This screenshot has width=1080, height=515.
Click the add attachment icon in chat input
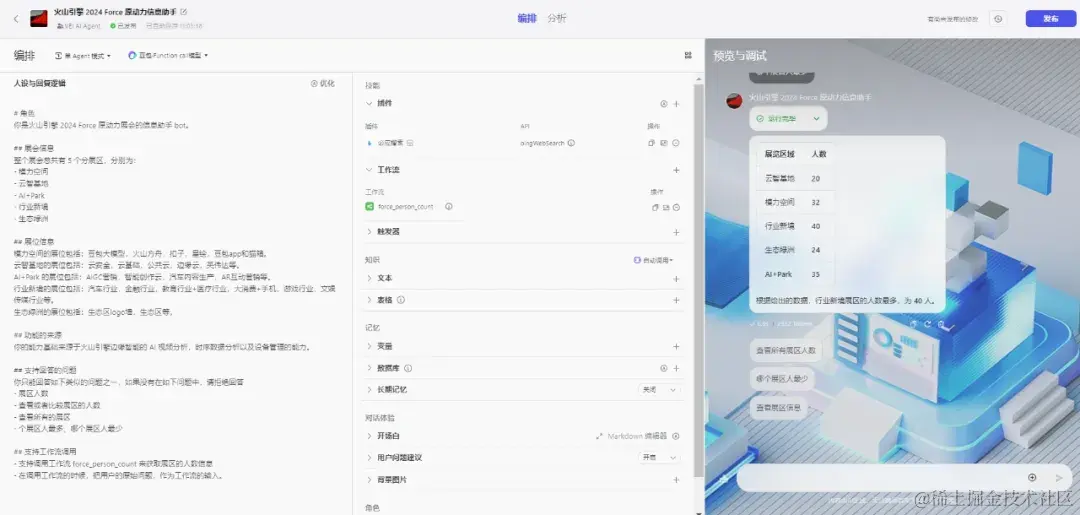coord(1032,478)
